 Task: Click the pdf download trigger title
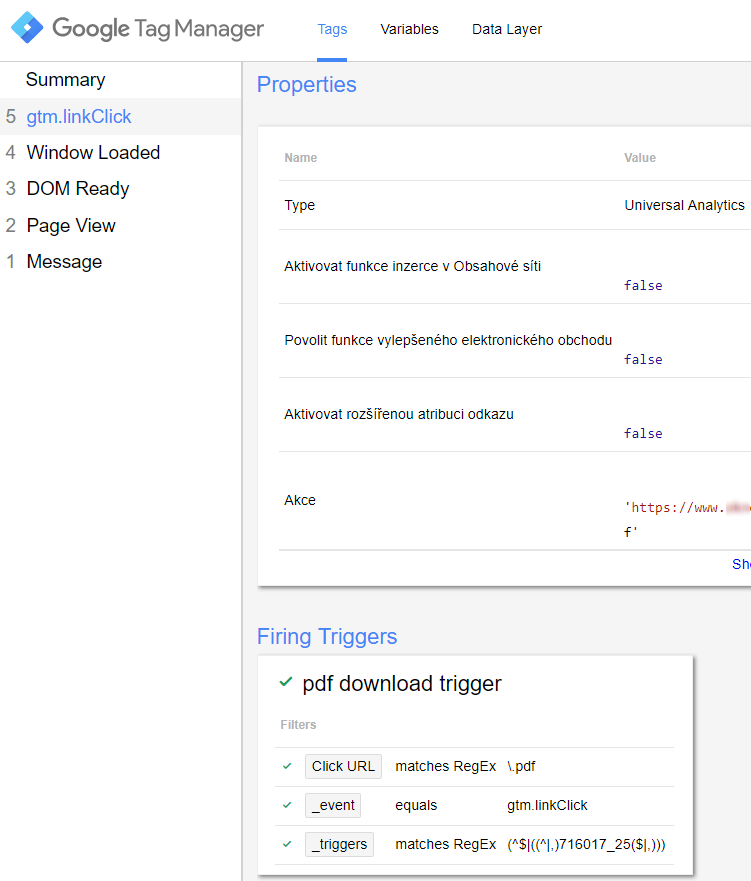click(x=402, y=684)
